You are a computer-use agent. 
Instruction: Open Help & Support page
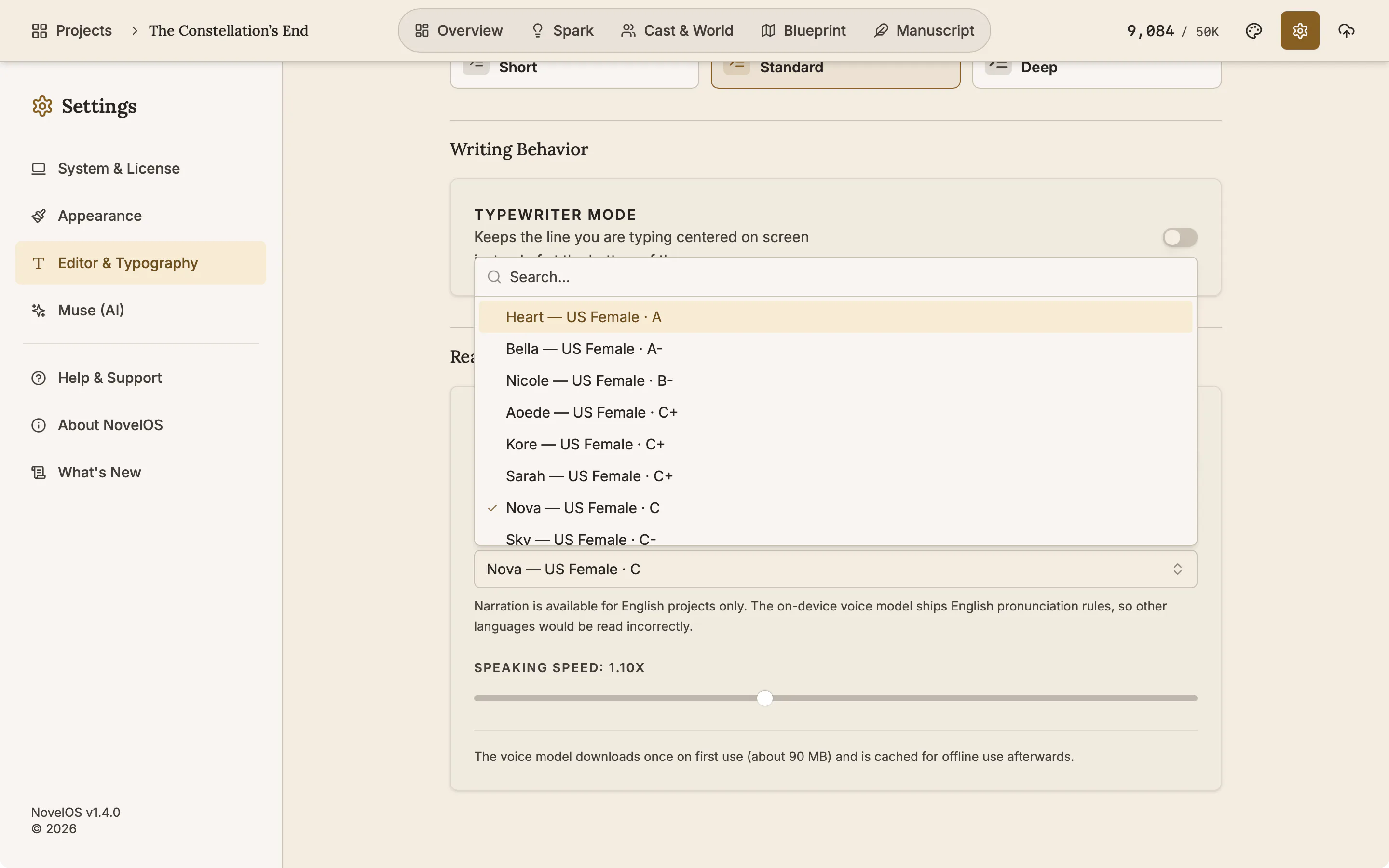click(141, 379)
